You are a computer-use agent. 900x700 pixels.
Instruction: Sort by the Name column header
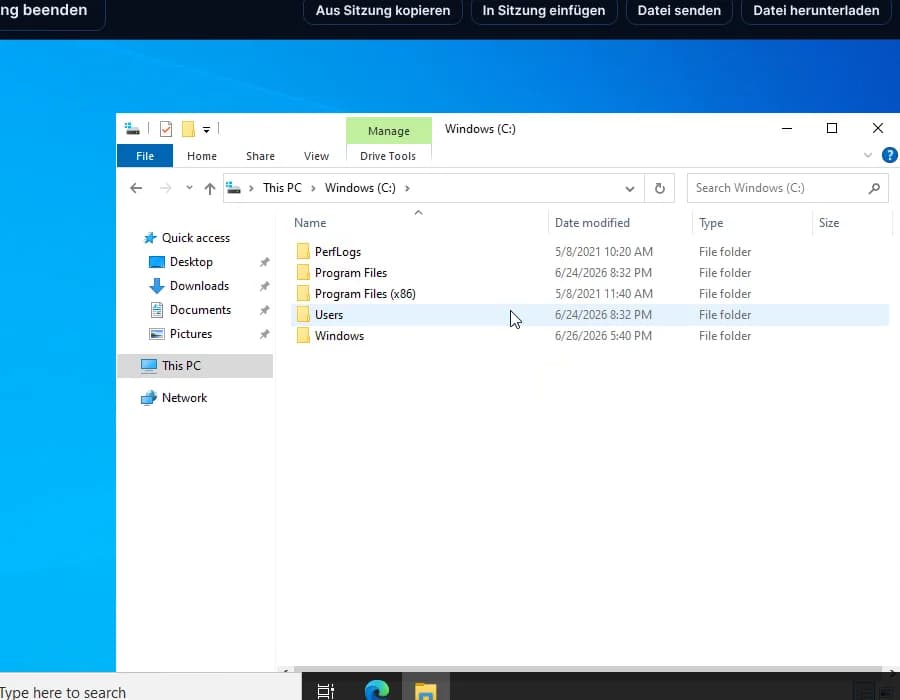pyautogui.click(x=419, y=223)
